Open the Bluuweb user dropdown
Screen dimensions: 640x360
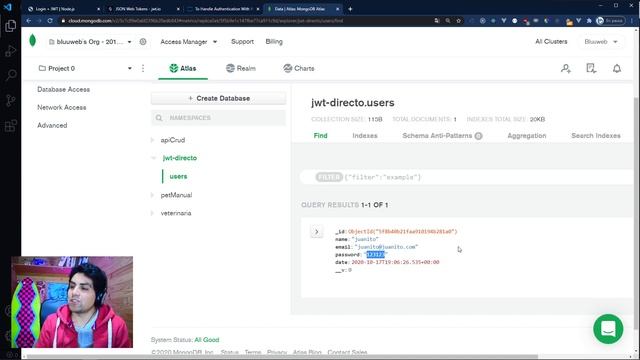[601, 42]
